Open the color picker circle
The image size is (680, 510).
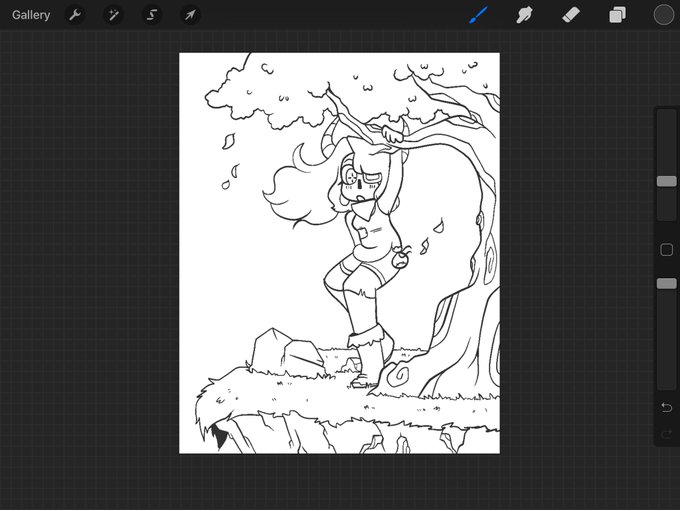point(664,15)
